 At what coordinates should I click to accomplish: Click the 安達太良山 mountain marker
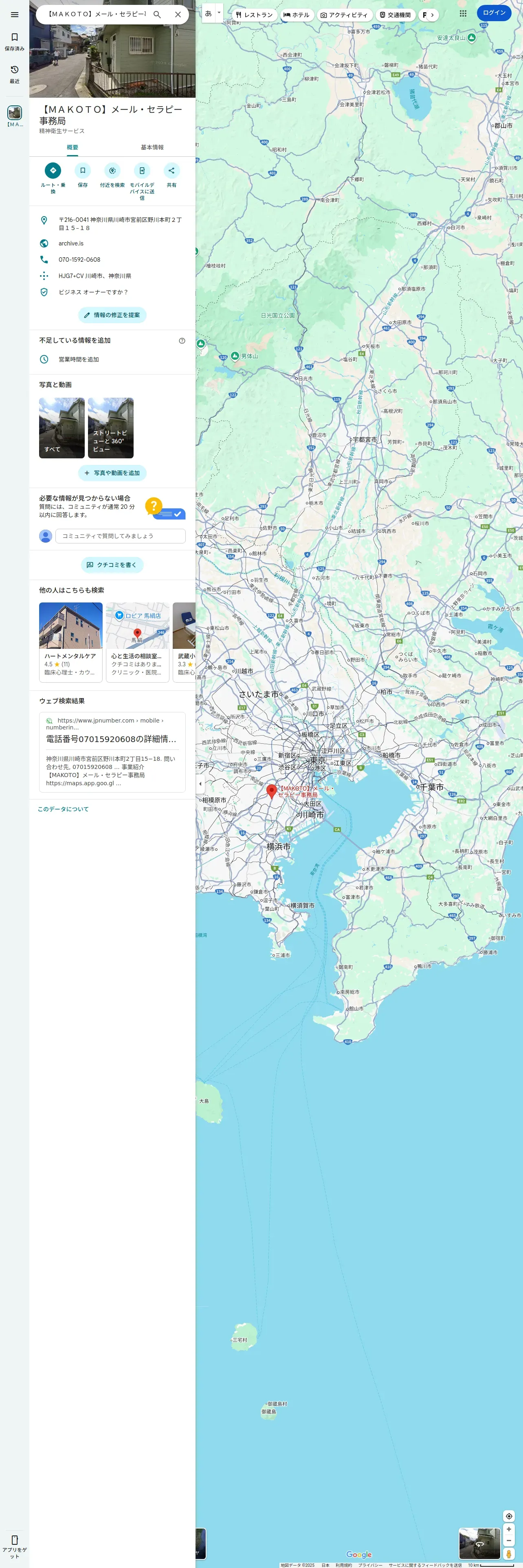[471, 37]
